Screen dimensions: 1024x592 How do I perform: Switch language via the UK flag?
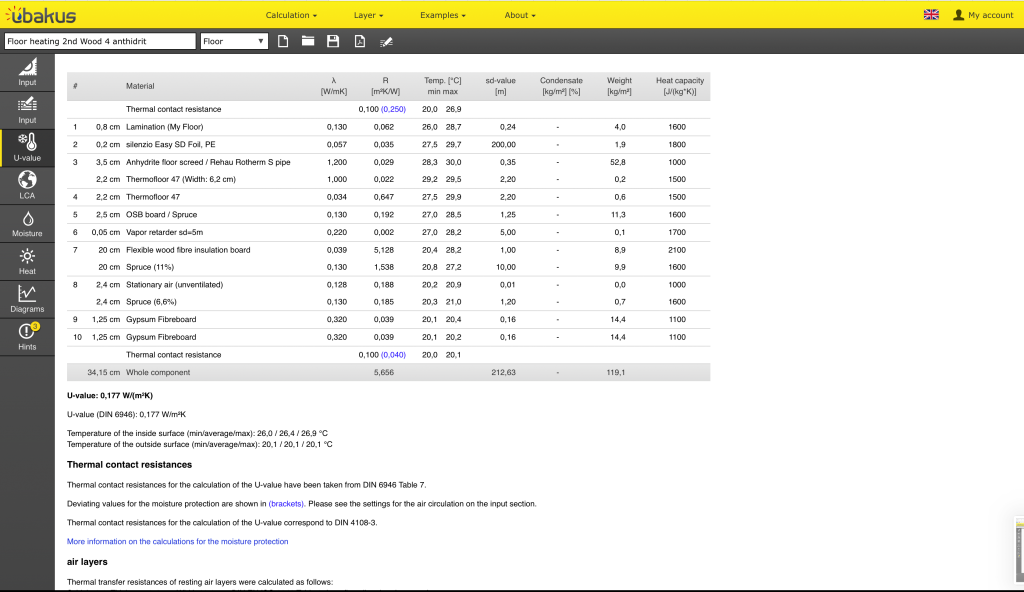coord(931,15)
